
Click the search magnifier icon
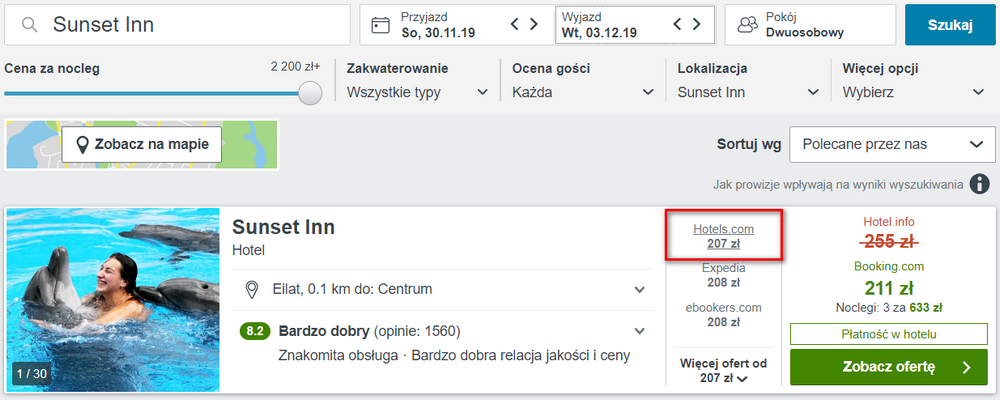pos(29,25)
